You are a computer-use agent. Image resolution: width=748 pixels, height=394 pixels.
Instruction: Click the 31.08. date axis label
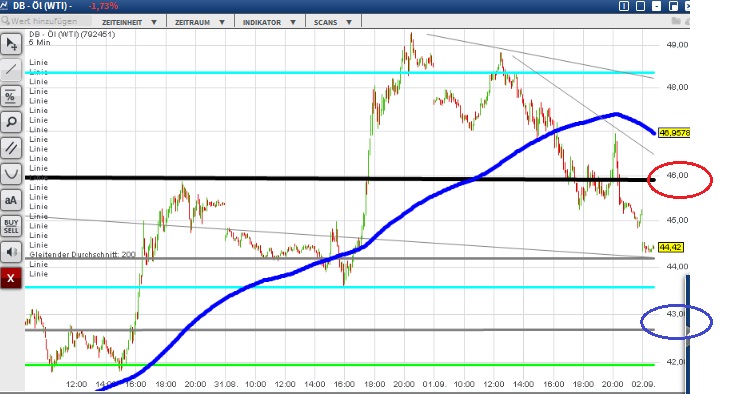click(x=226, y=384)
